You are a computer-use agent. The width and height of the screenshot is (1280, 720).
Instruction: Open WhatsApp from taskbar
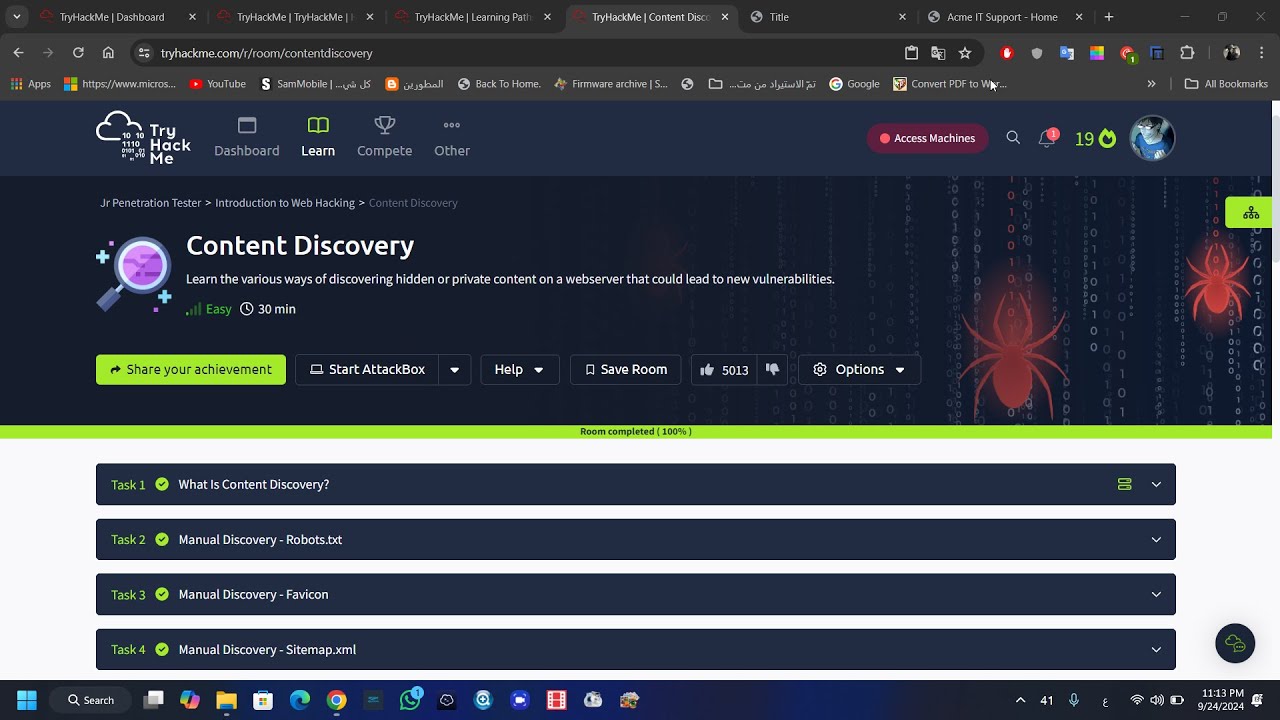410,700
